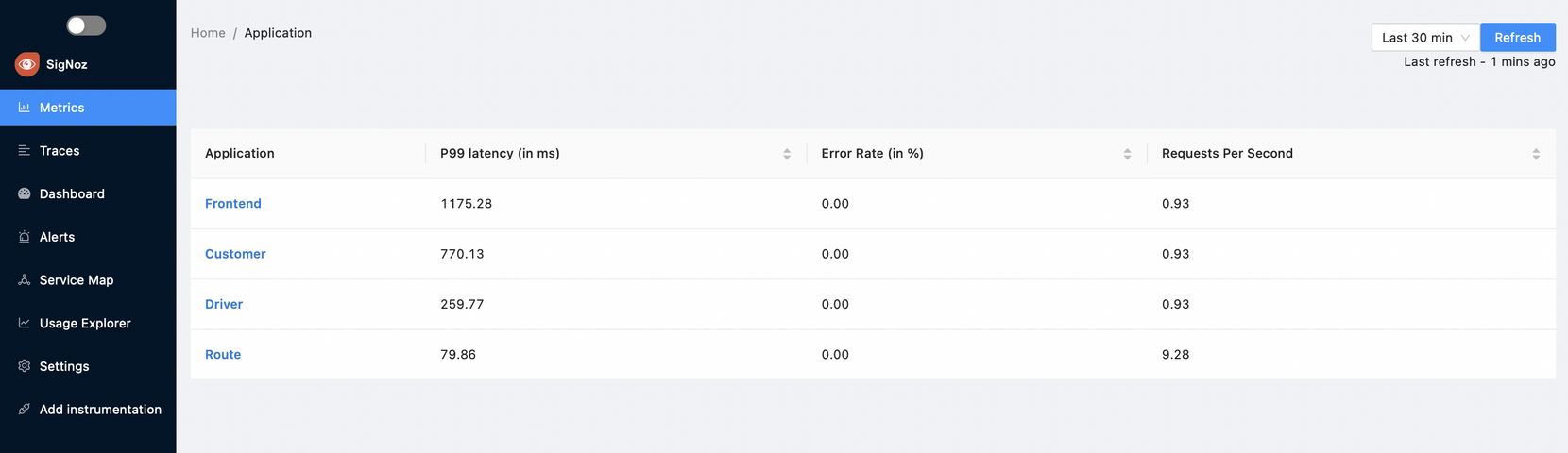The height and width of the screenshot is (453, 1568).
Task: Click the Settings gear icon
Action: point(25,366)
